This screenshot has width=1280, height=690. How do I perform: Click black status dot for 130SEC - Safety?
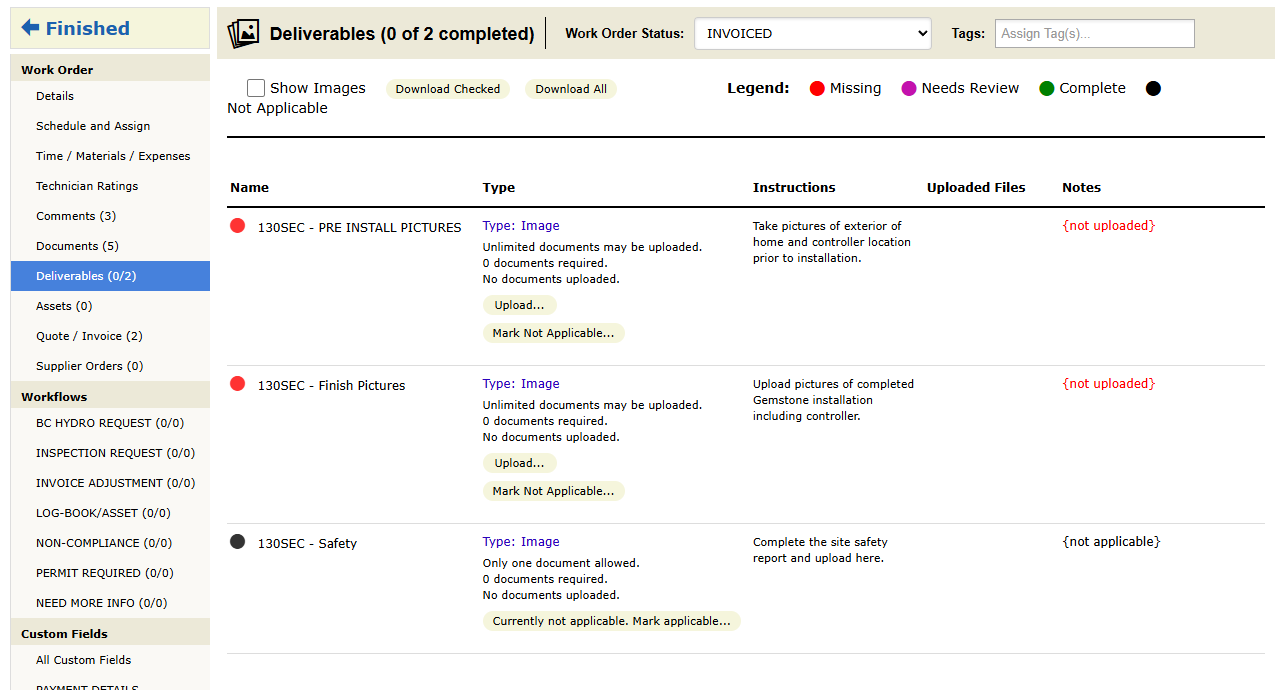[237, 542]
